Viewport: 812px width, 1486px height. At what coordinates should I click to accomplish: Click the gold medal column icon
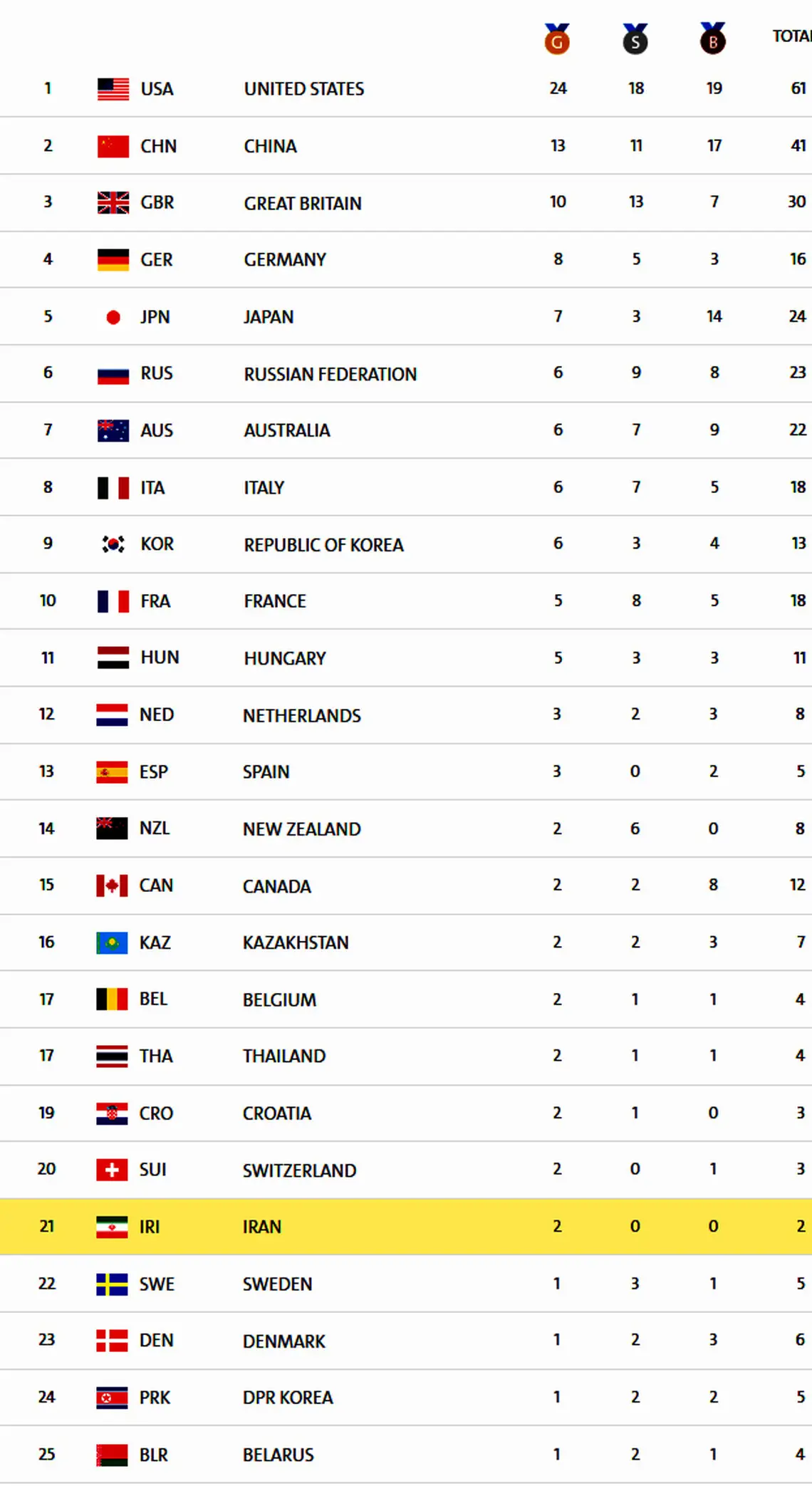point(557,38)
